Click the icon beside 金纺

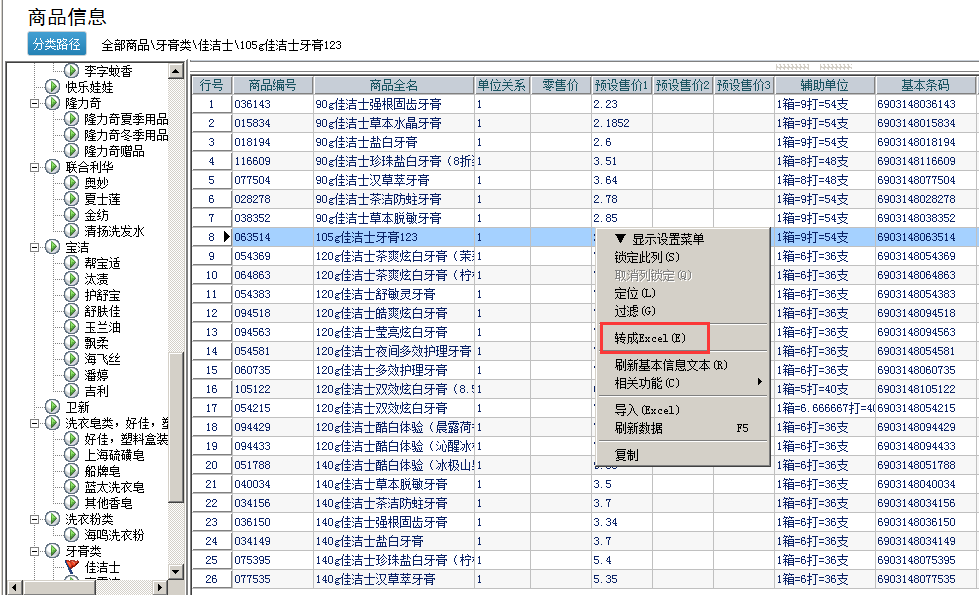(72, 215)
